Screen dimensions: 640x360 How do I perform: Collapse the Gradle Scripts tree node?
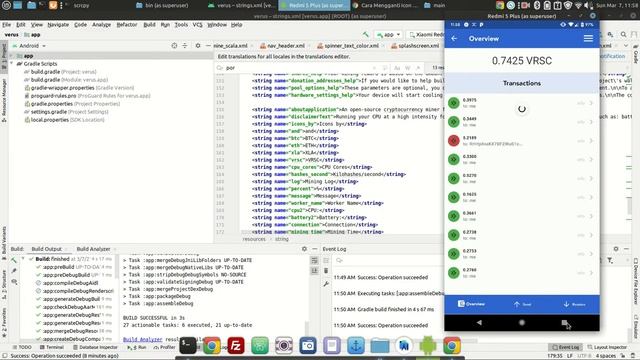(12, 64)
